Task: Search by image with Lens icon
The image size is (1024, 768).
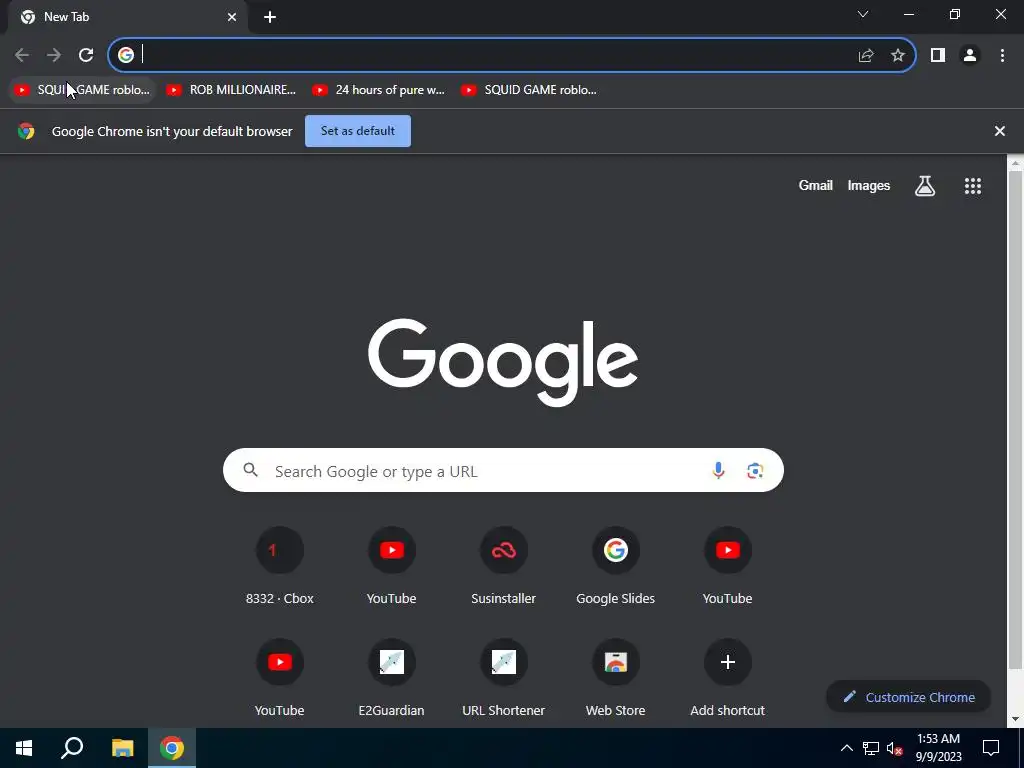Action: click(x=755, y=470)
